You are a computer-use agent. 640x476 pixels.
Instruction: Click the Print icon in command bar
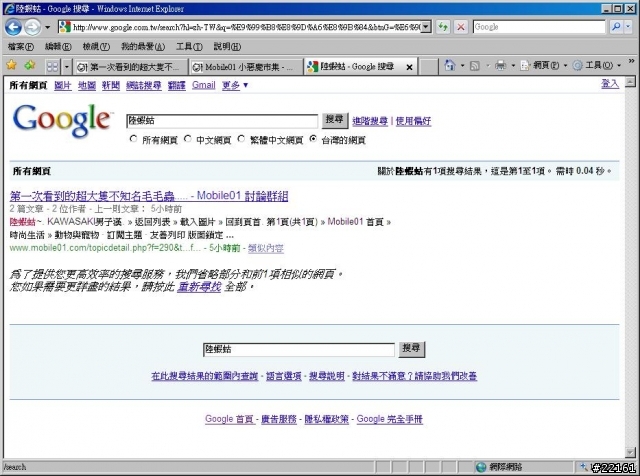(500, 65)
